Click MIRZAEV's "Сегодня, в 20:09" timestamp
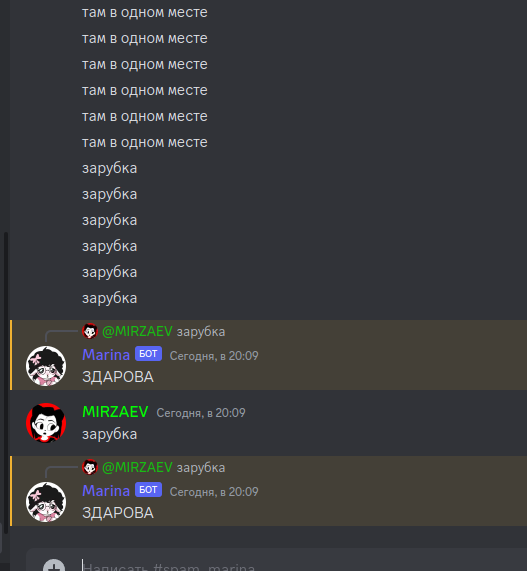Screen dimensions: 527x571 201,413
